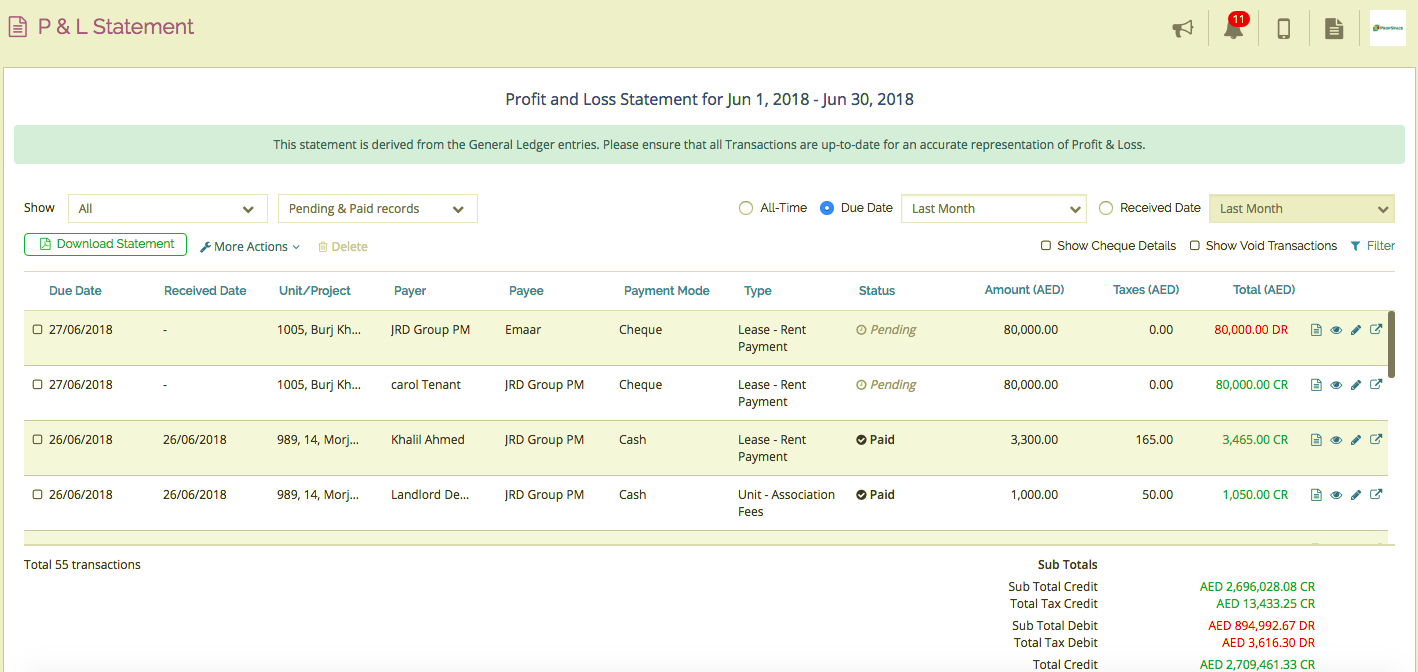Screen dimensions: 1418x672
Task: Open the external link icon for the Emaar row
Action: coord(1376,328)
